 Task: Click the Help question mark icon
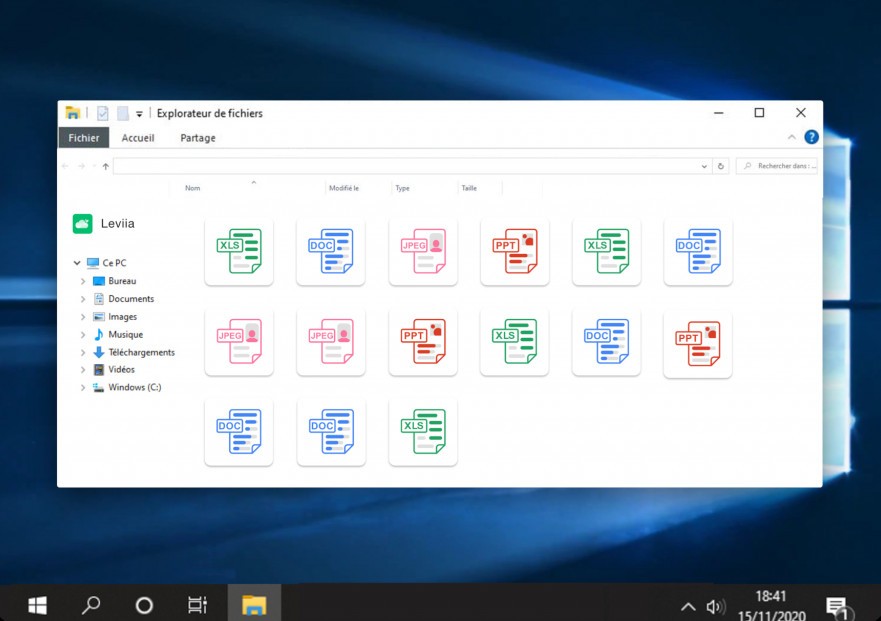[811, 137]
